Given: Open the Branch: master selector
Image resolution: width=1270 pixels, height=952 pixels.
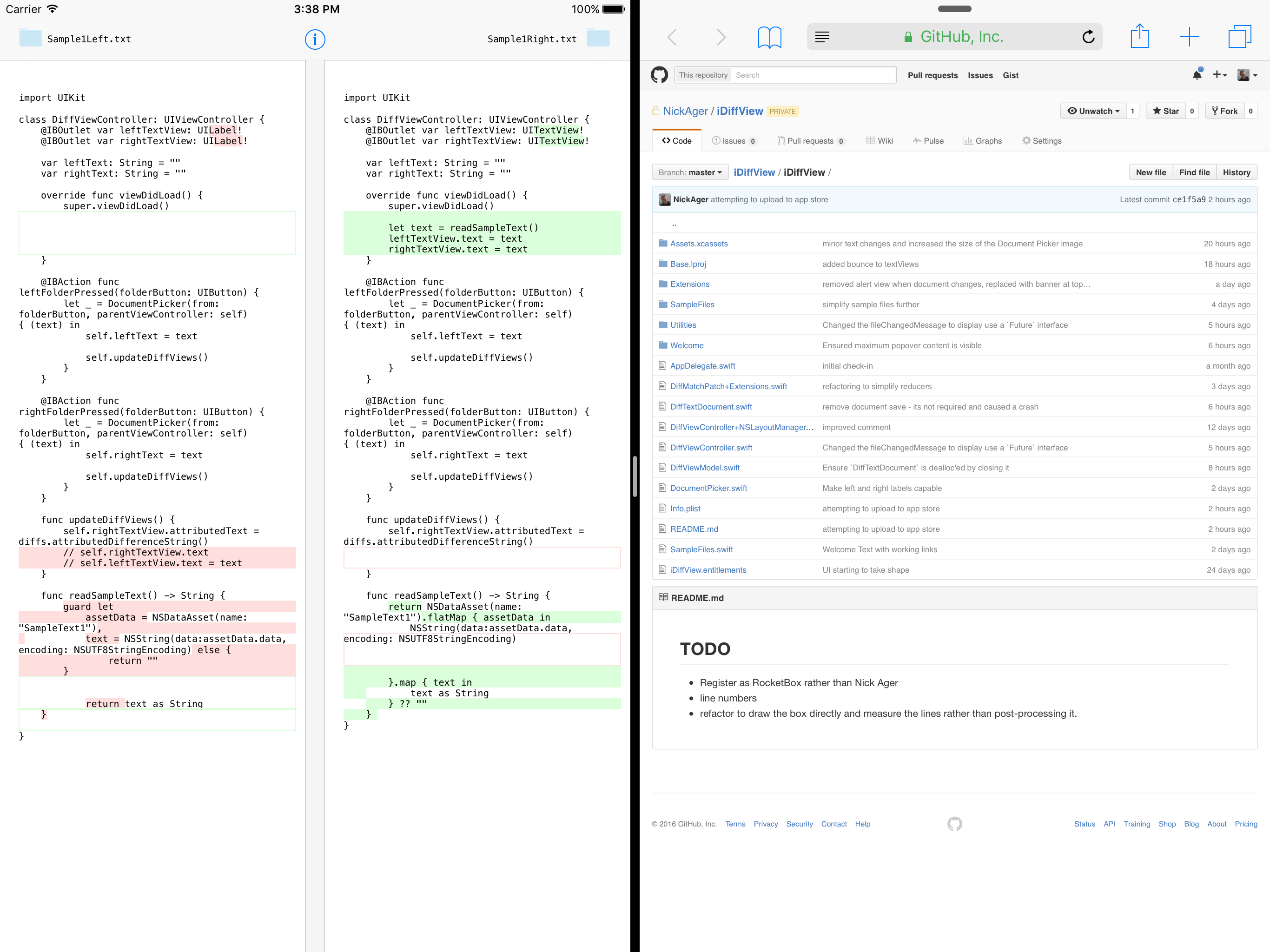Looking at the screenshot, I should click(690, 172).
